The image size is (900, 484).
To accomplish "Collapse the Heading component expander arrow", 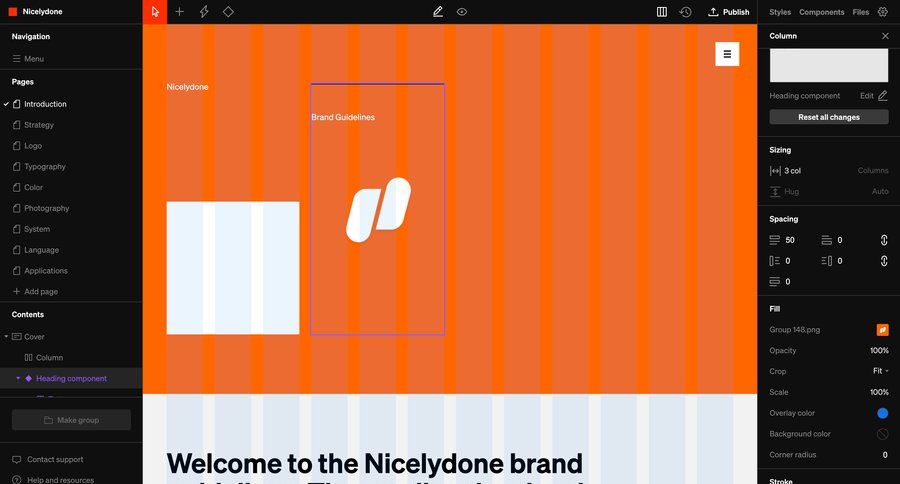I will [x=18, y=378].
